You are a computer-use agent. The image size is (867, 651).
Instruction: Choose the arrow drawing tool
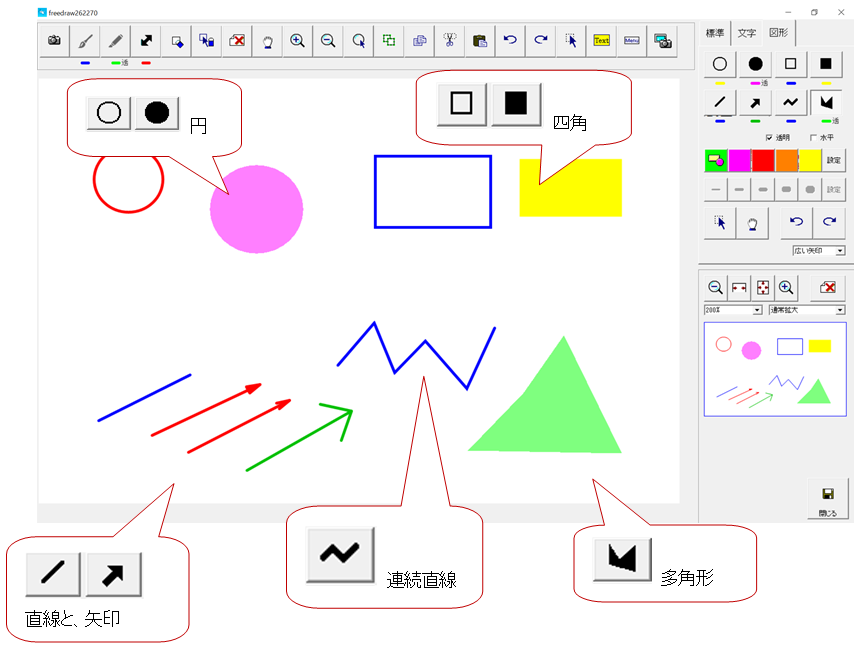(755, 102)
